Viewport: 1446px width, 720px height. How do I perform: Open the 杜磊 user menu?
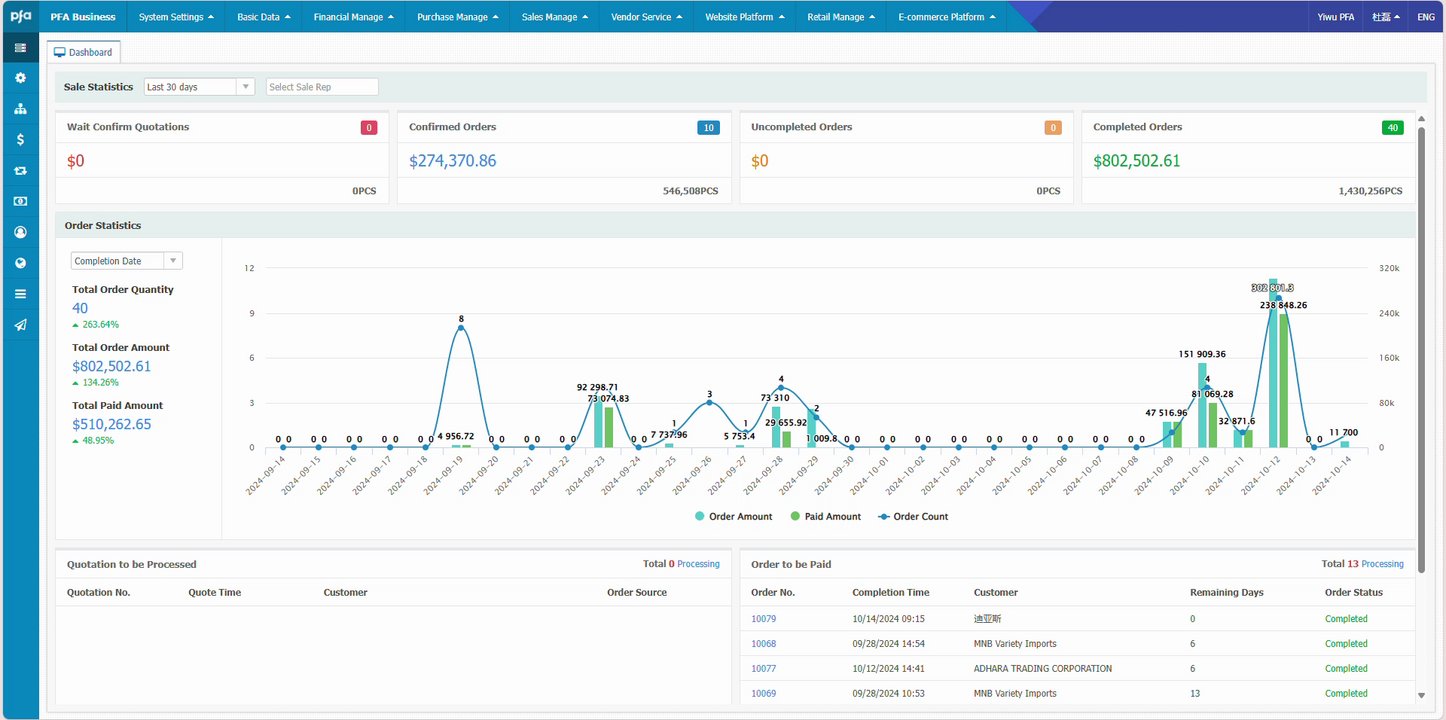pos(1385,17)
